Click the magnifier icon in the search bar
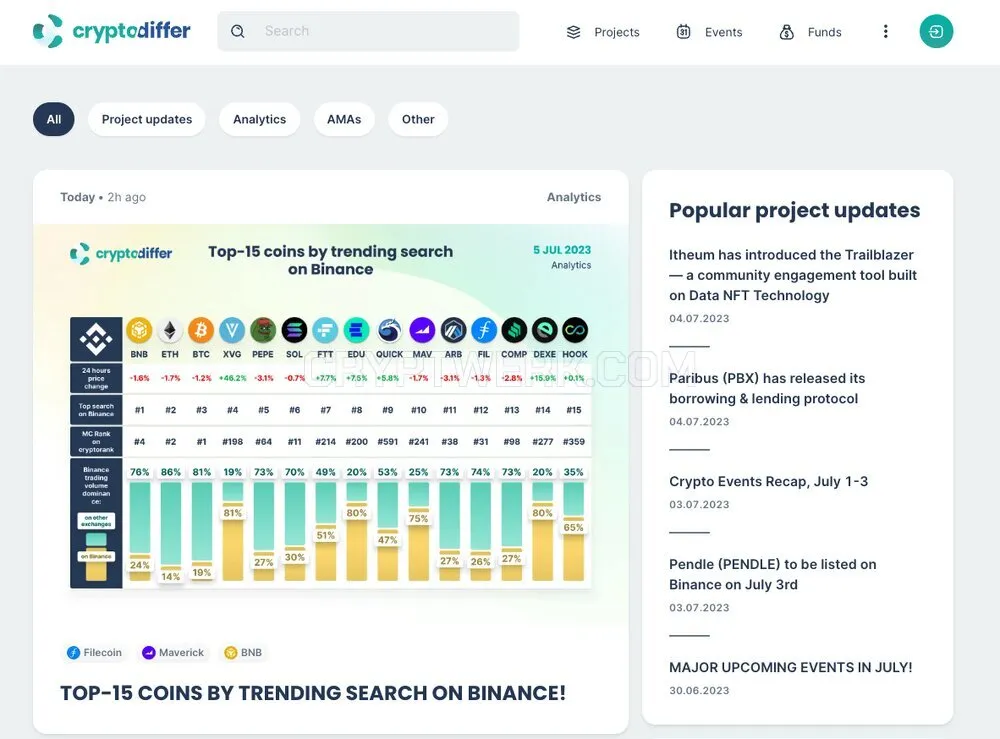1000x739 pixels. [x=238, y=31]
